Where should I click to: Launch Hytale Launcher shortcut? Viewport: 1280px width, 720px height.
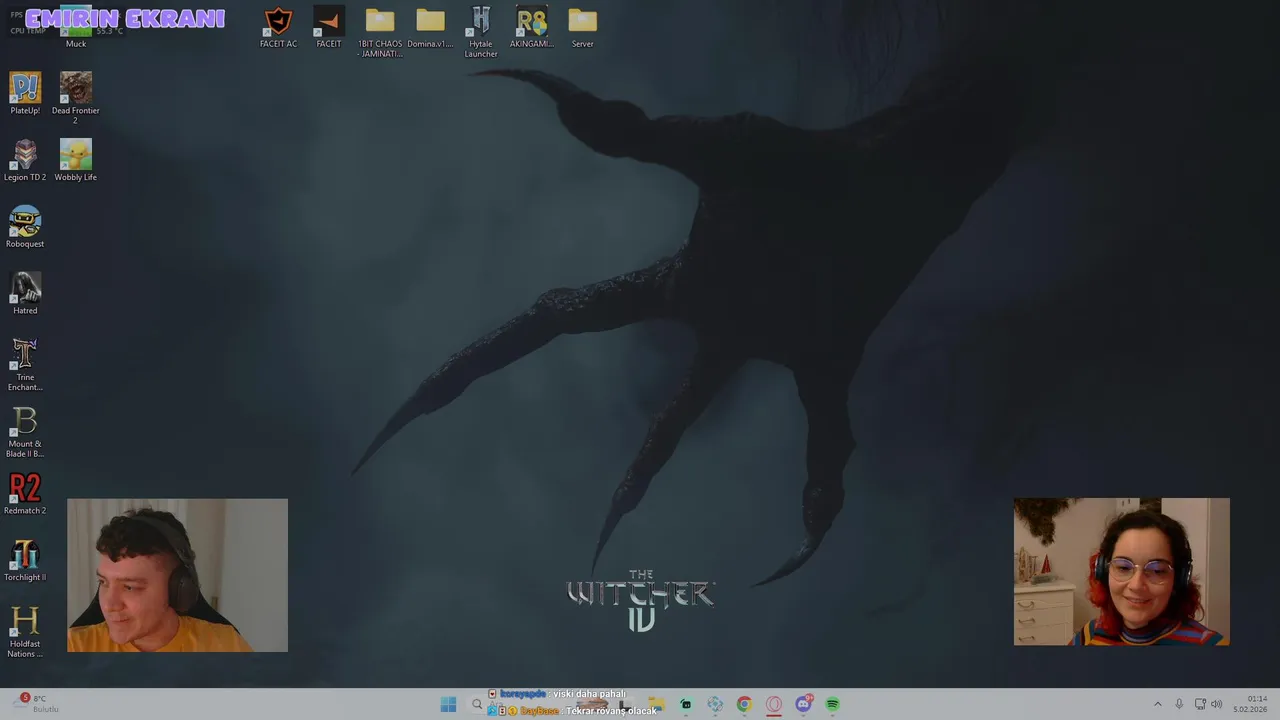(x=481, y=32)
